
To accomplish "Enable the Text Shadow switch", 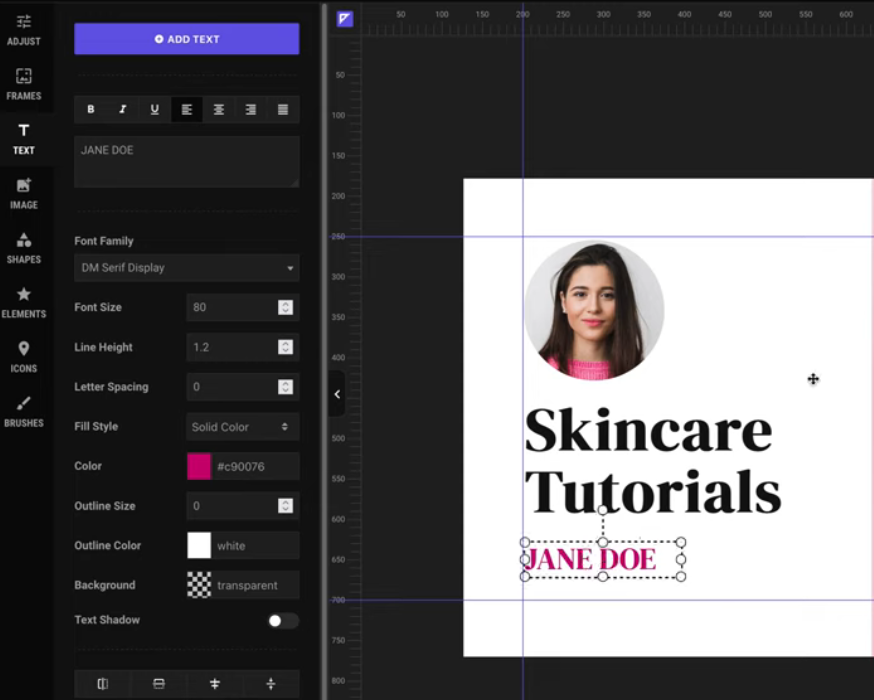I will [282, 621].
